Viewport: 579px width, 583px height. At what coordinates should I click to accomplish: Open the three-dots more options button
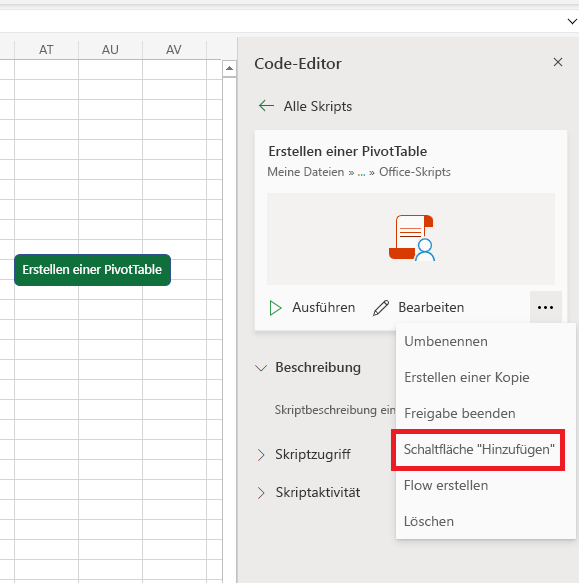pyautogui.click(x=546, y=307)
